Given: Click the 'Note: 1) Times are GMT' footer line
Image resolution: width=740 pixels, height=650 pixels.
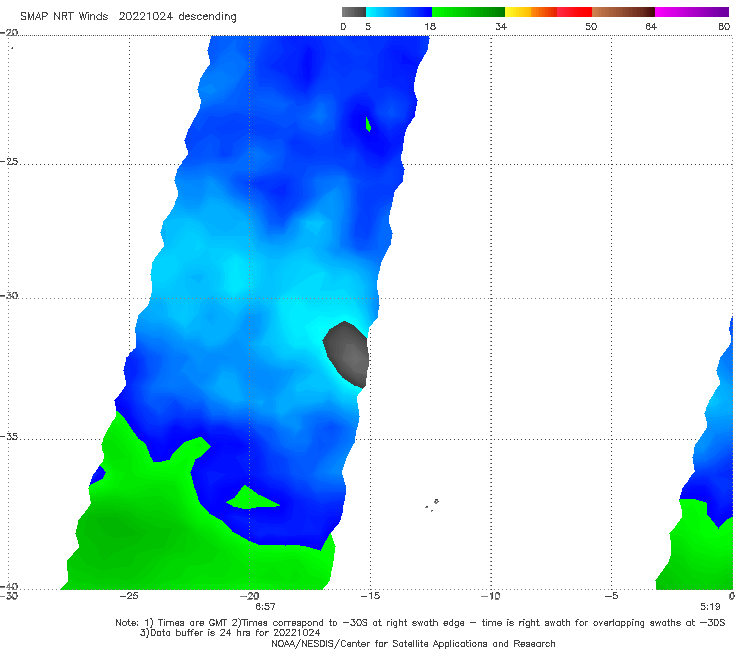Looking at the screenshot, I should pos(420,623).
